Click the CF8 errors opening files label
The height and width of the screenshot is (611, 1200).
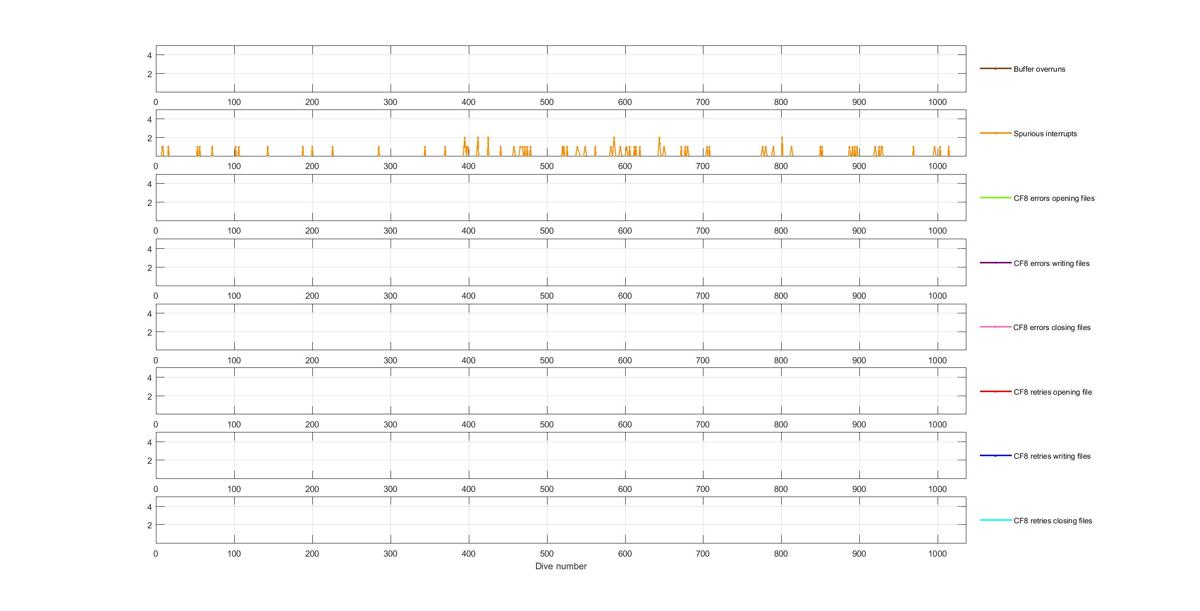tap(1054, 198)
